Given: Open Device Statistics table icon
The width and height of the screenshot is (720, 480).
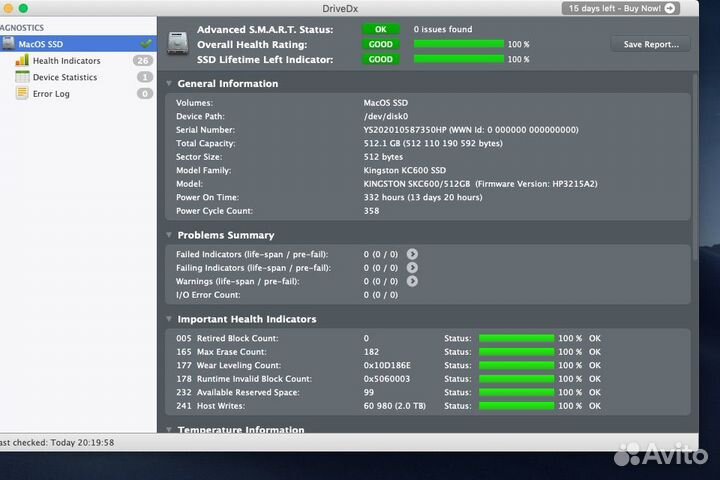Looking at the screenshot, I should (x=22, y=77).
